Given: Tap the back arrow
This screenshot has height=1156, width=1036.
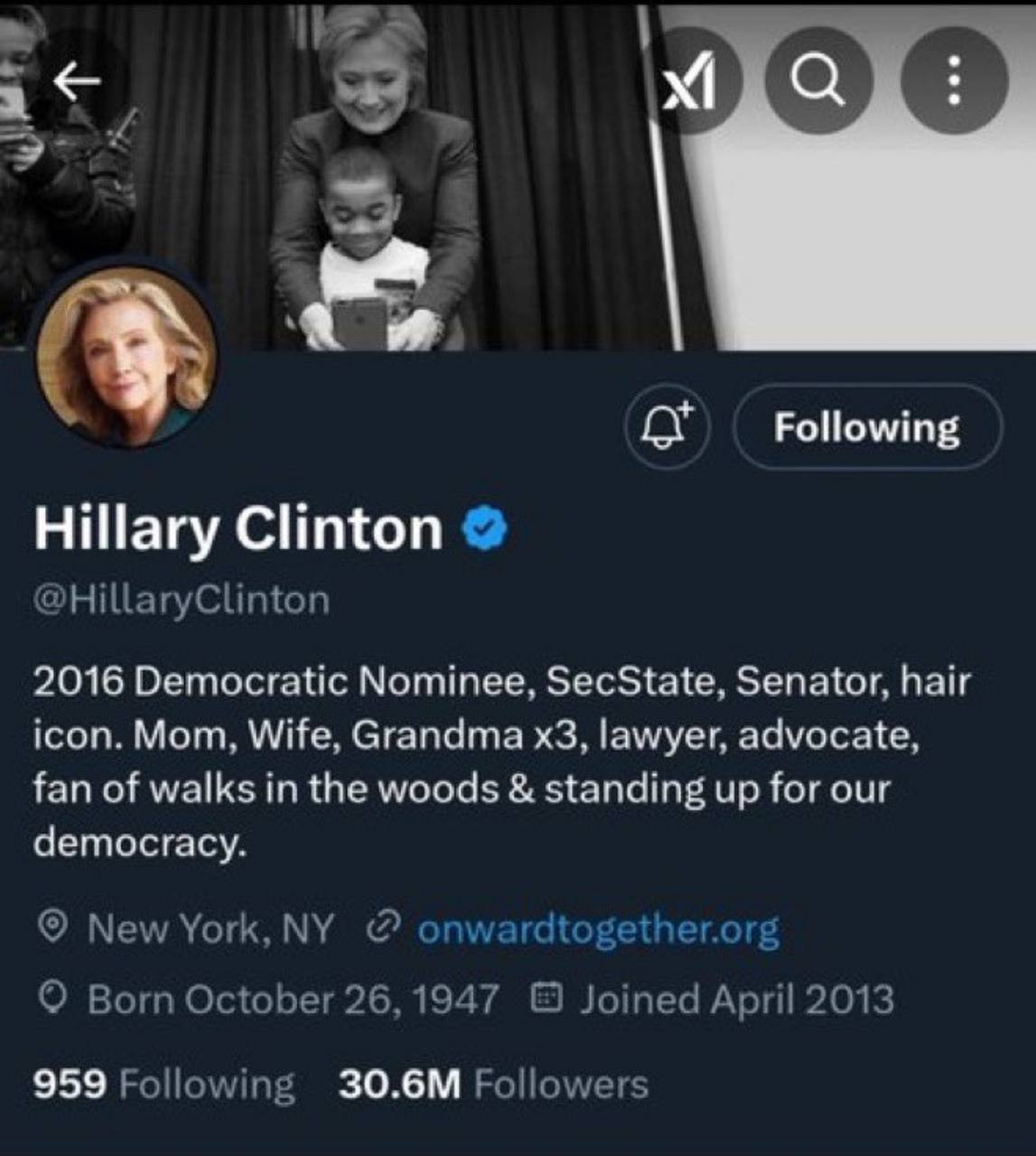Looking at the screenshot, I should tap(76, 82).
